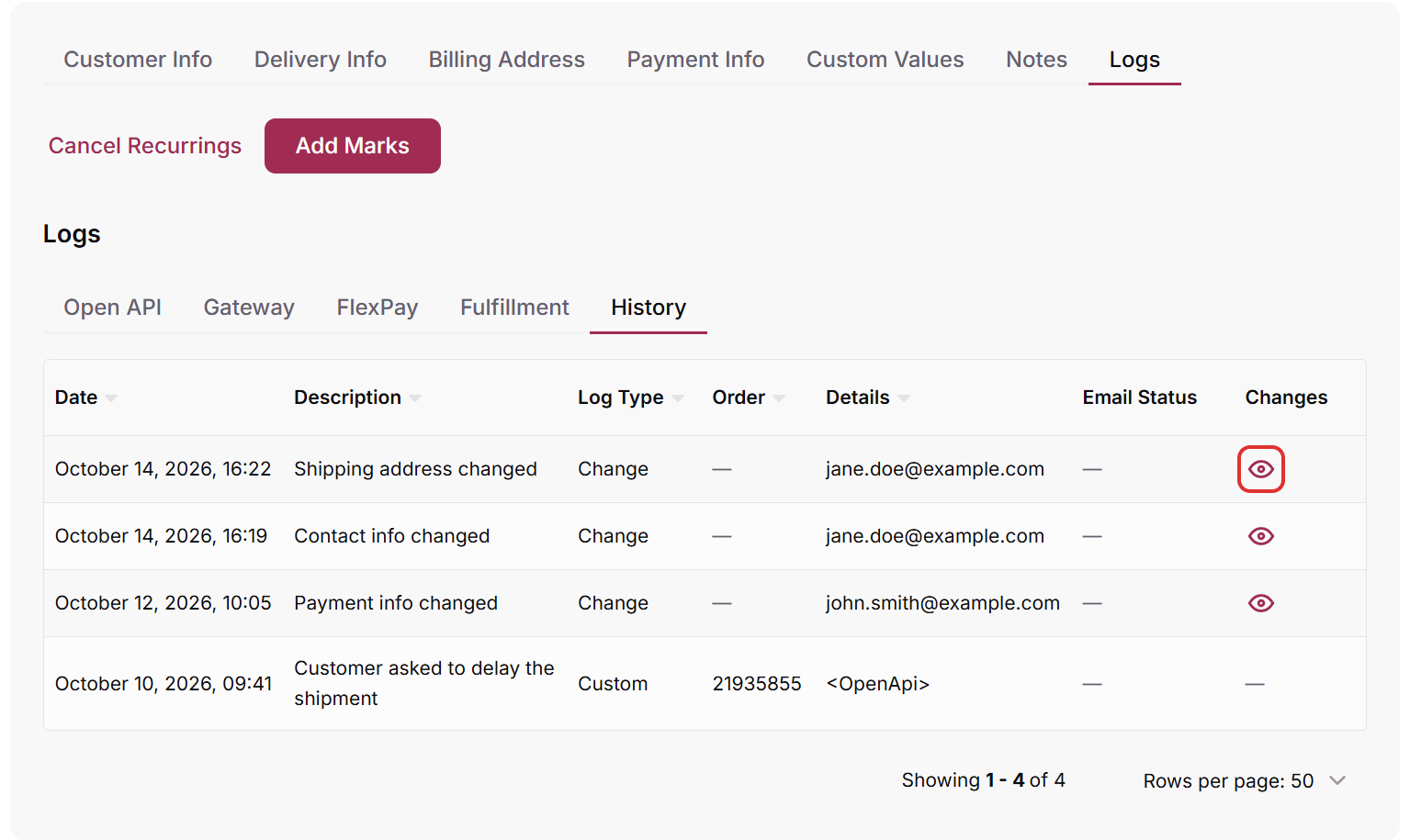This screenshot has height=840, width=1410.
Task: Sort by Log Type column arrow
Action: tap(678, 398)
